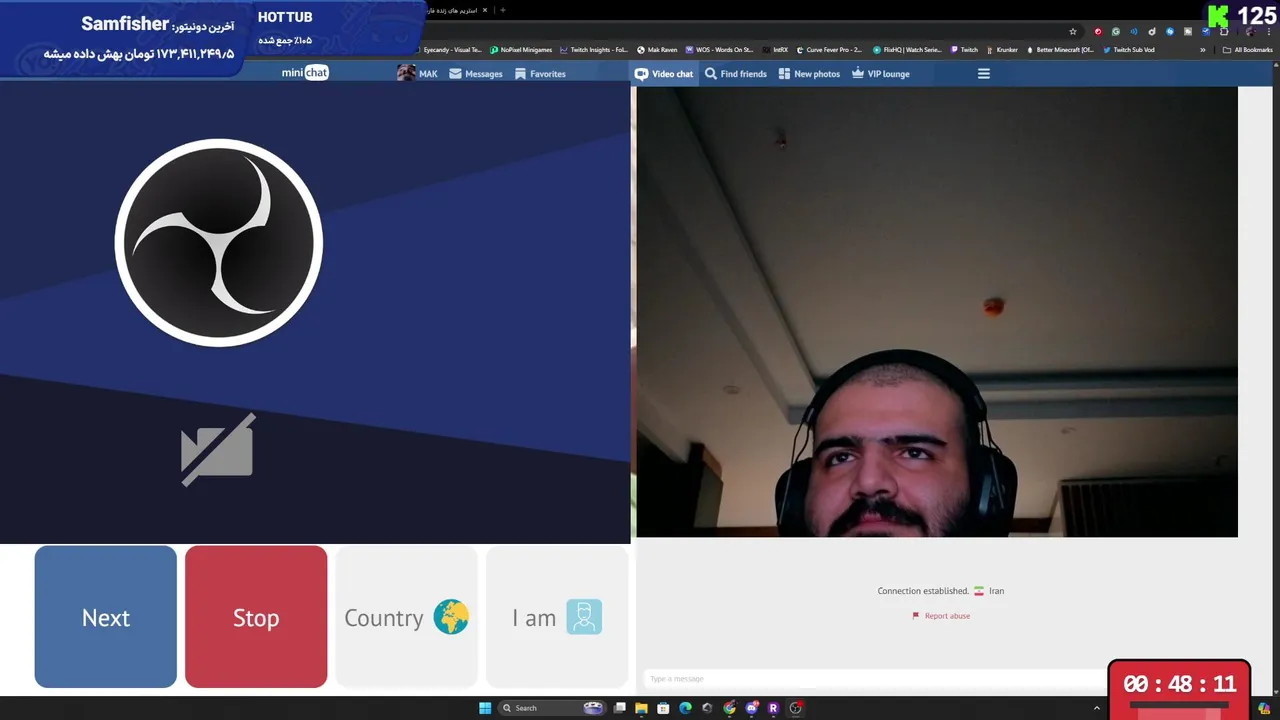Viewport: 1280px width, 720px height.
Task: Open the Unity-style app on taskbar
Action: 707,708
